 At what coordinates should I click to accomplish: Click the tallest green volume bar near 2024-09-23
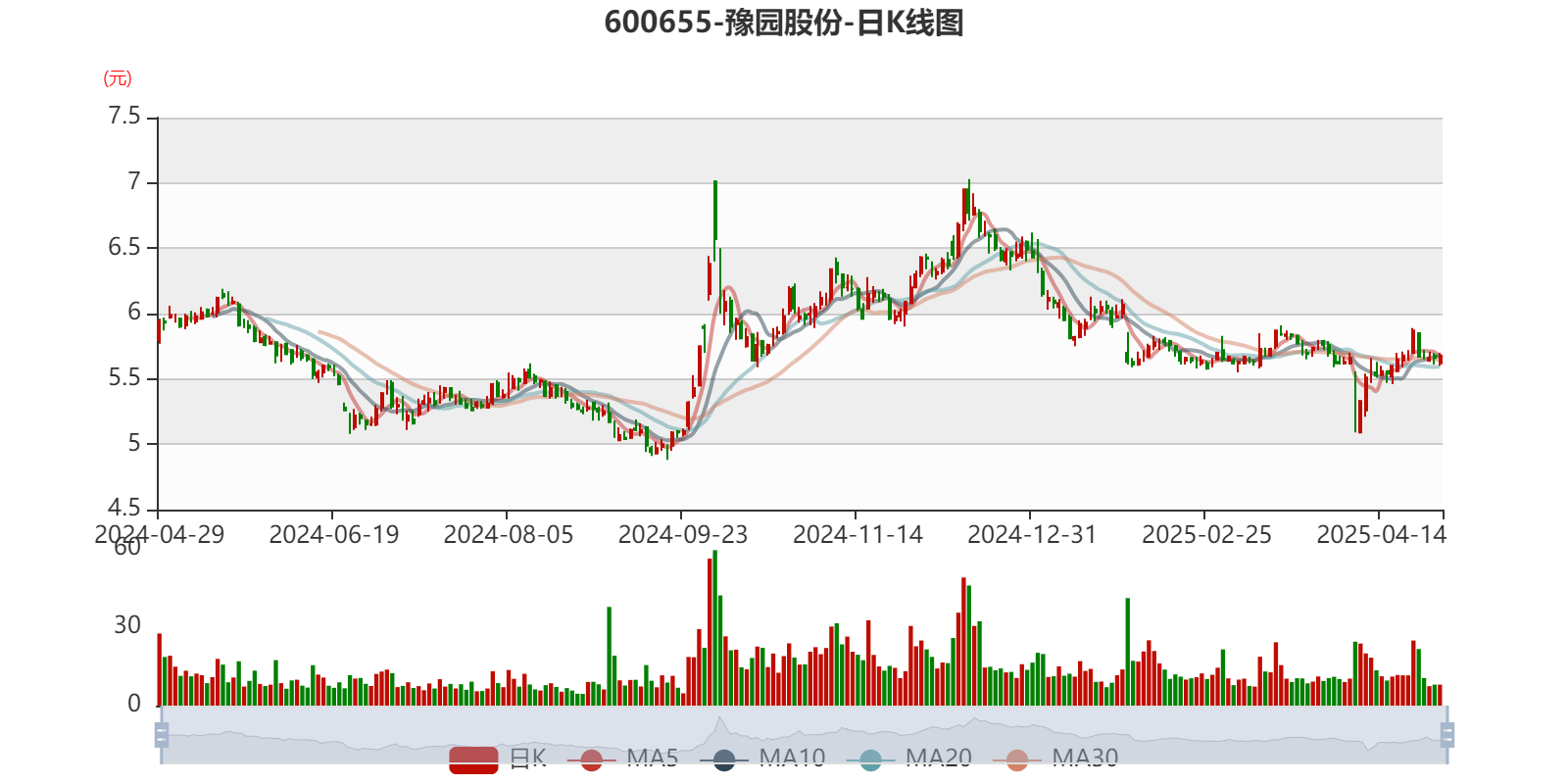point(715,628)
